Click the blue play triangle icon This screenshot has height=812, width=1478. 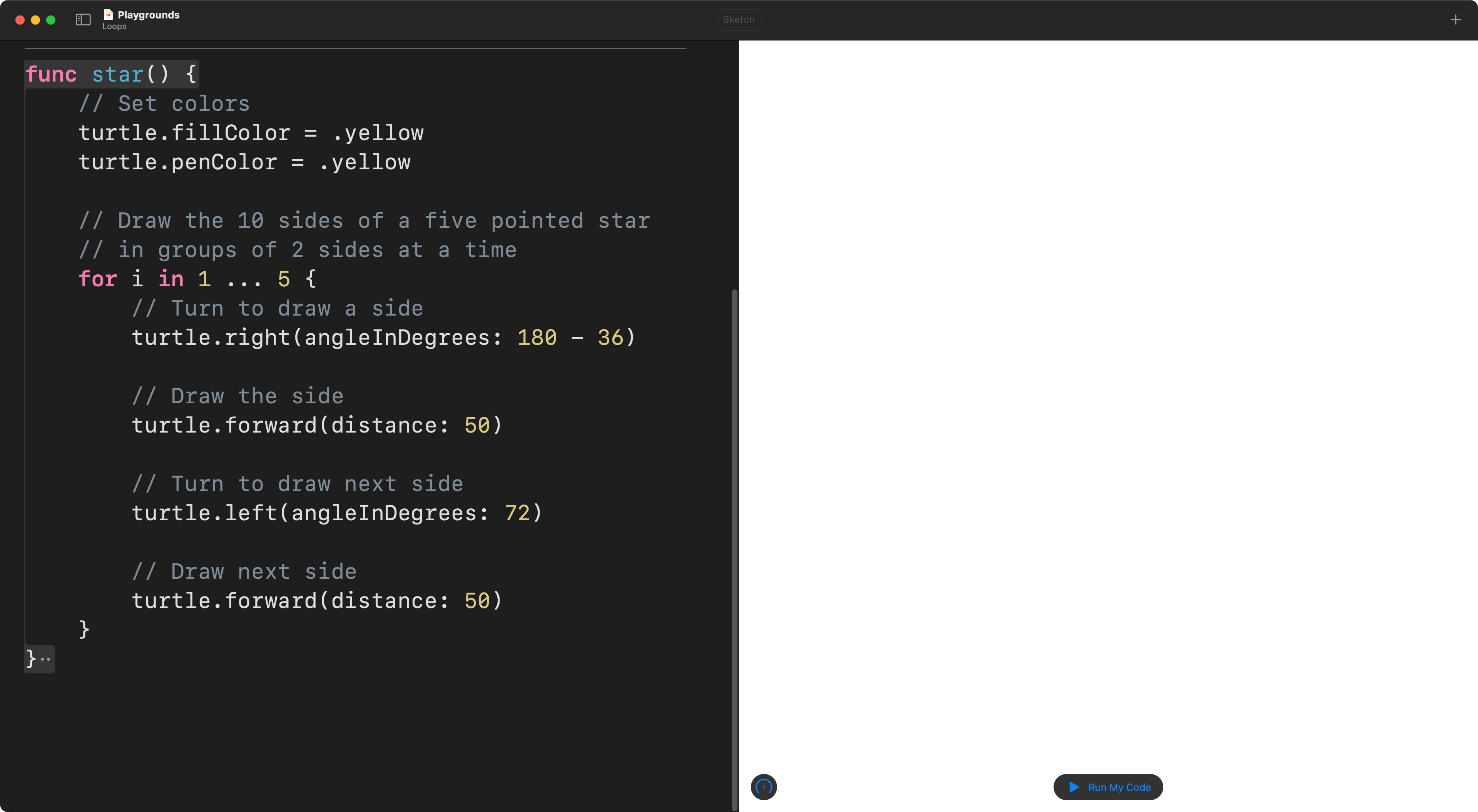[1074, 787]
